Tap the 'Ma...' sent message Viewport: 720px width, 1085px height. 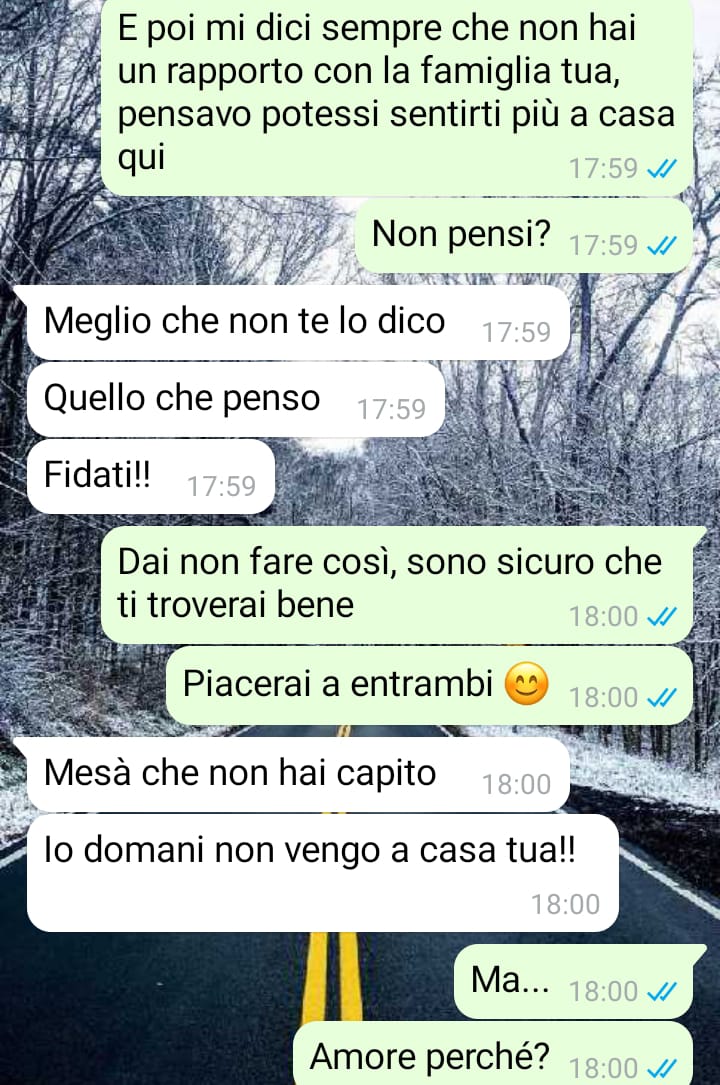(573, 982)
